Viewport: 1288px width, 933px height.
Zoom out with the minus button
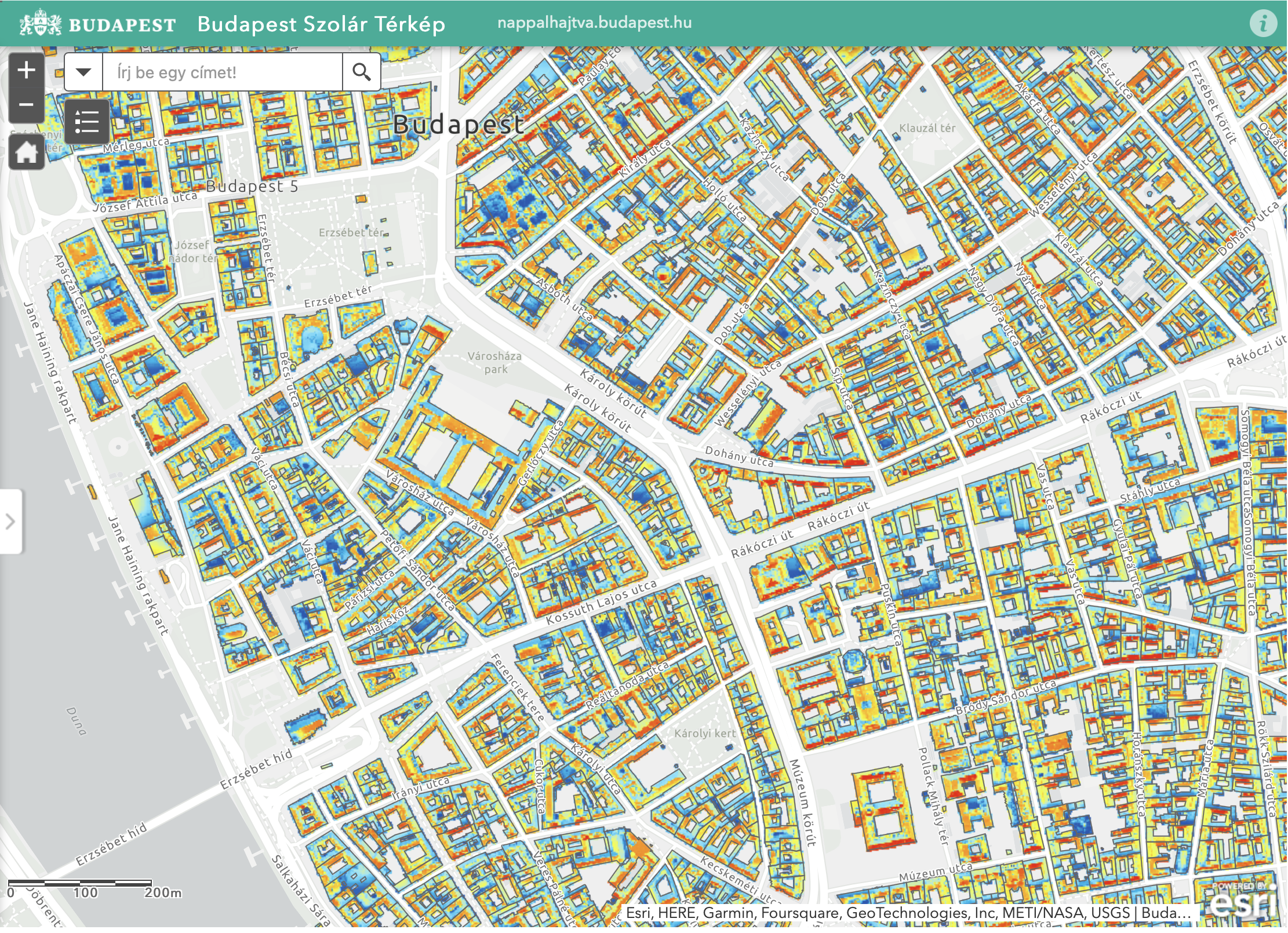click(27, 105)
